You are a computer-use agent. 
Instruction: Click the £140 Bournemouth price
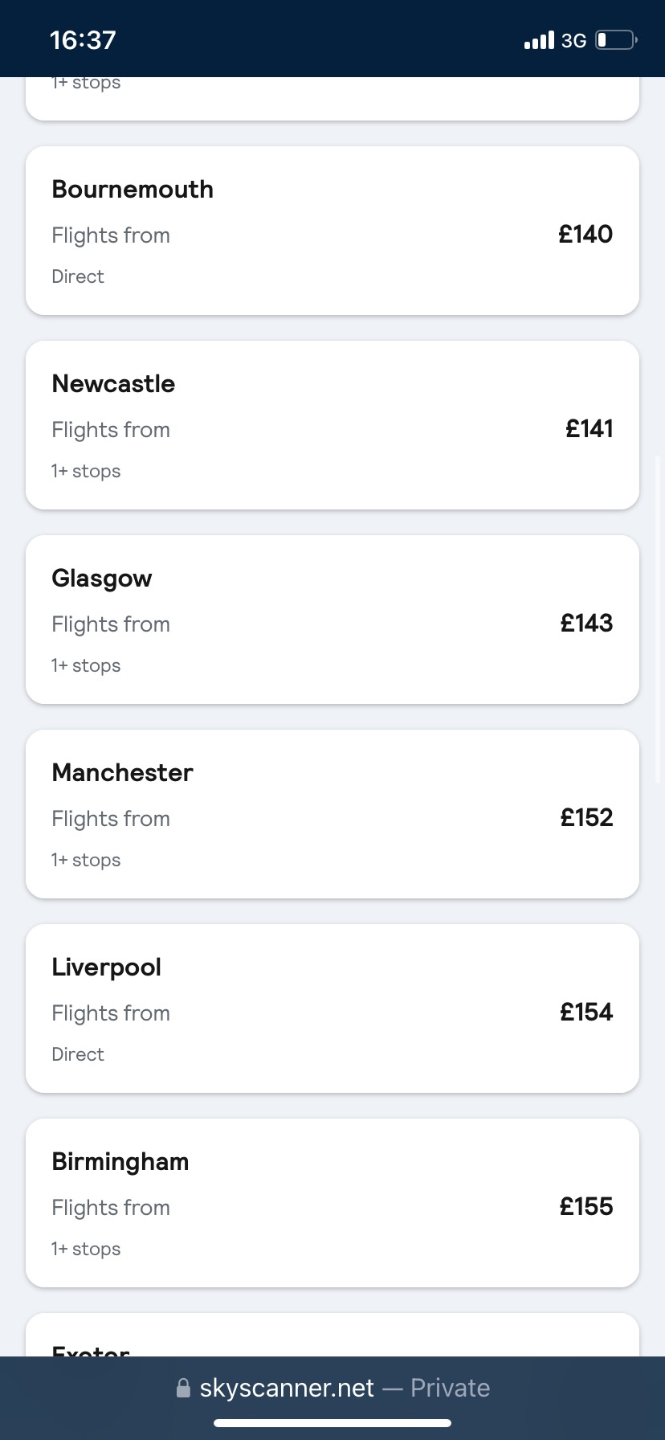[x=585, y=235]
